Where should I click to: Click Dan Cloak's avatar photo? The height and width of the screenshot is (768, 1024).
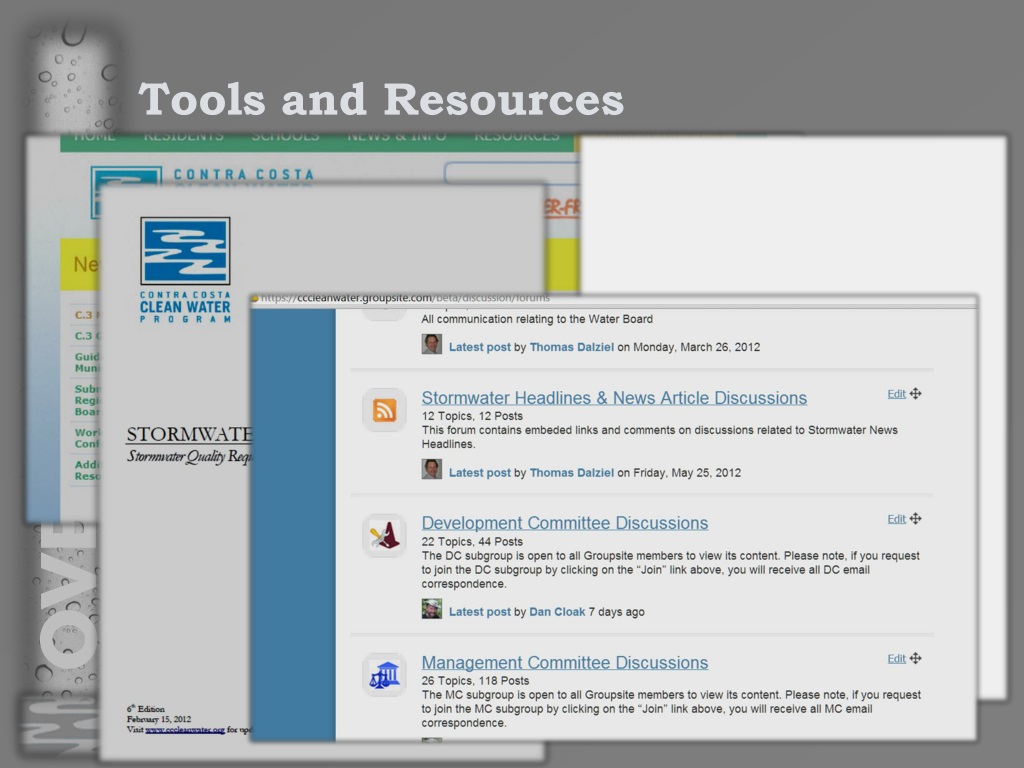(432, 609)
